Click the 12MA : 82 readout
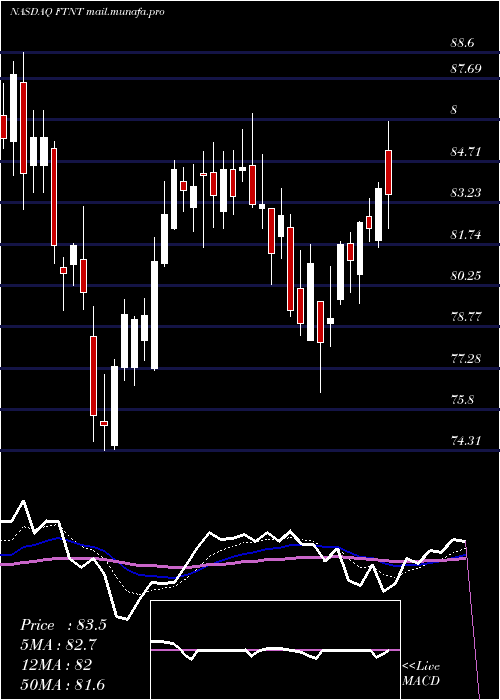This screenshot has height=700, width=500. tap(56, 664)
